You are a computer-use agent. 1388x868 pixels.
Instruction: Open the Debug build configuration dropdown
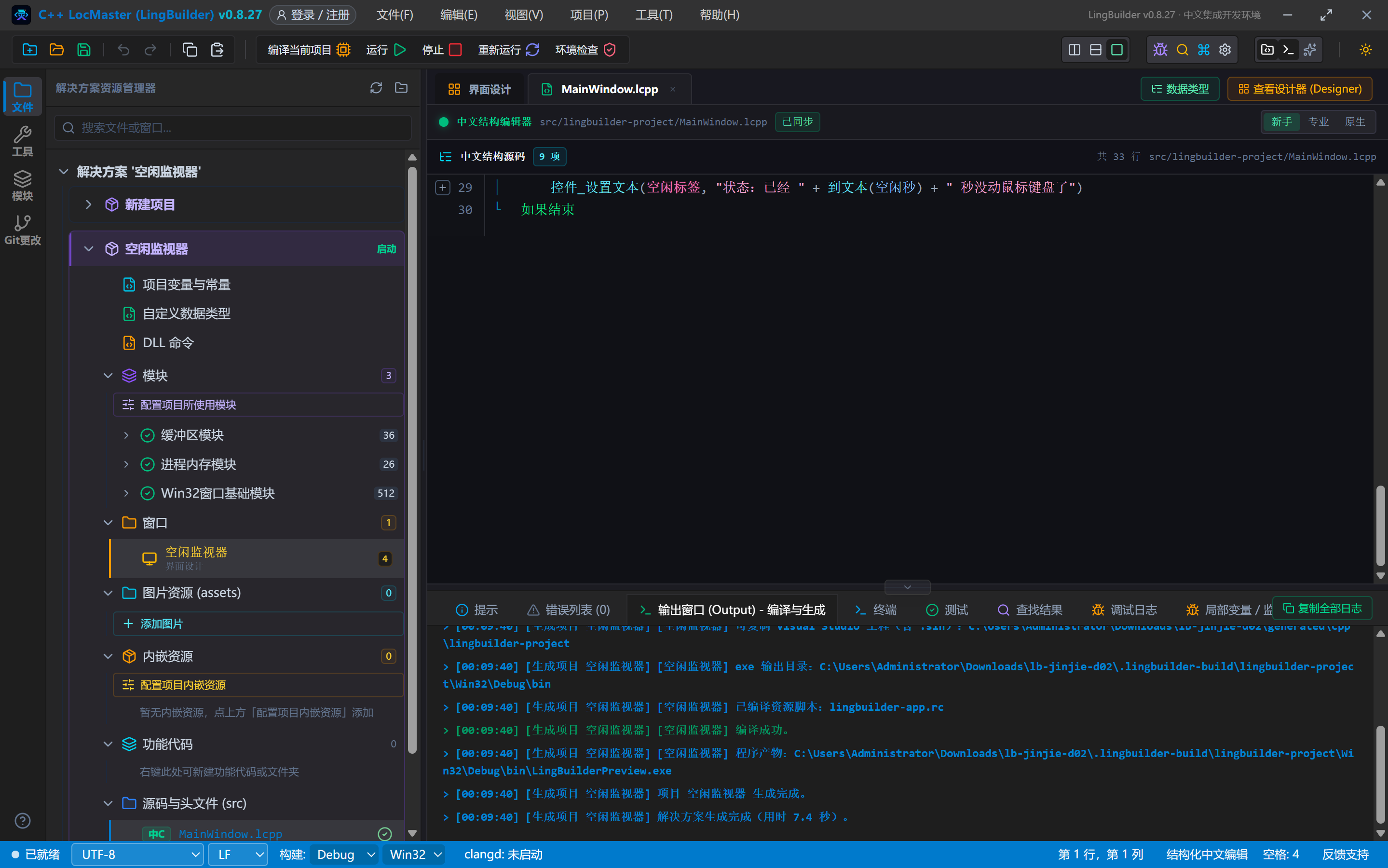pos(344,854)
